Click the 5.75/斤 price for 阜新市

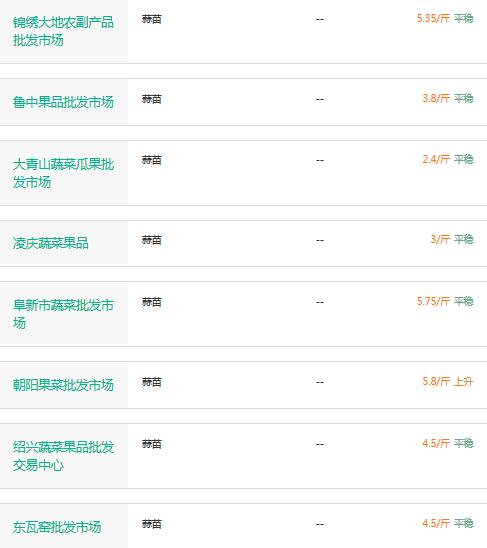tap(433, 301)
